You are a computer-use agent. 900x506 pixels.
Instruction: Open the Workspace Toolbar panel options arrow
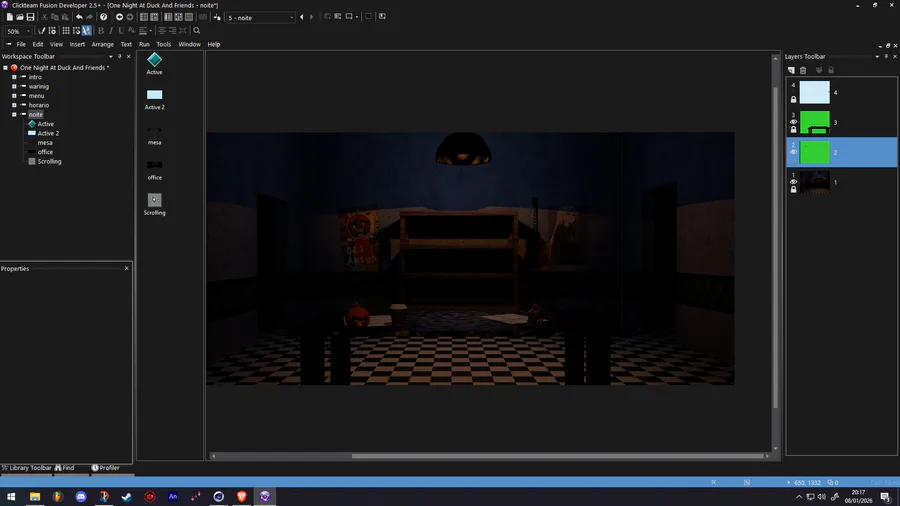click(x=111, y=56)
